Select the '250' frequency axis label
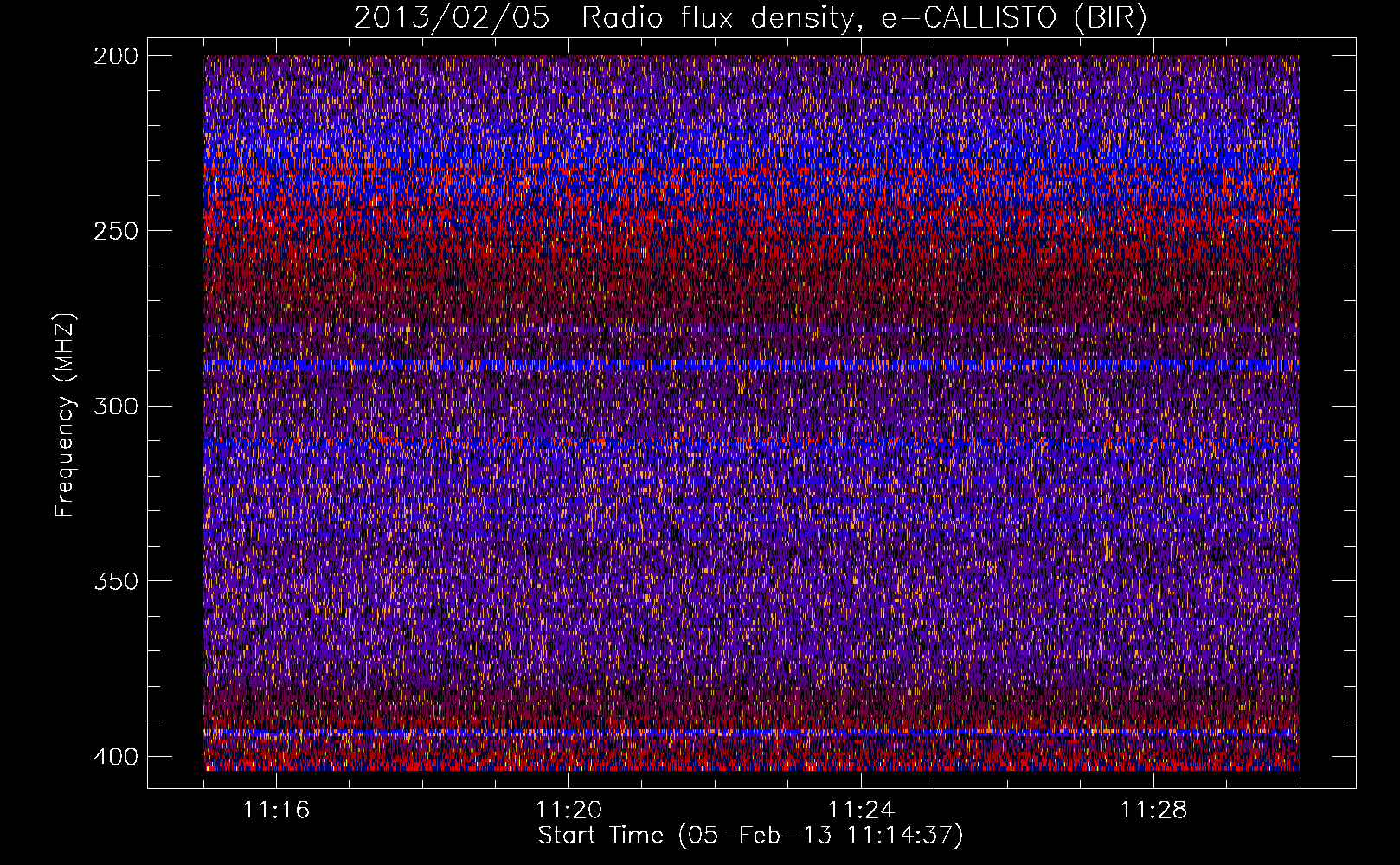 coord(115,231)
